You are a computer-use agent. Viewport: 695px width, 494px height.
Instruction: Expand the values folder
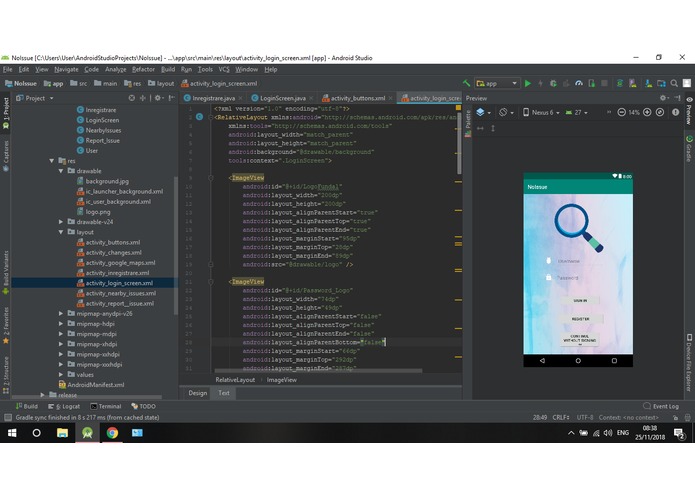tap(61, 375)
